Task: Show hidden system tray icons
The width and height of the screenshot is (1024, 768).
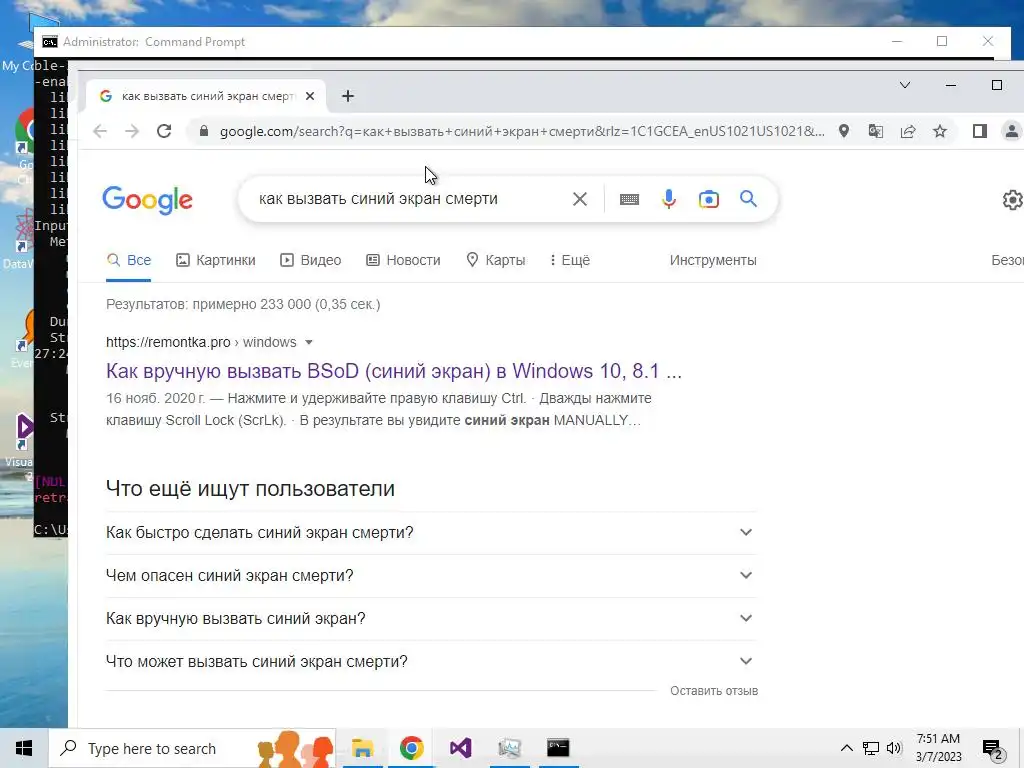Action: (x=846, y=748)
